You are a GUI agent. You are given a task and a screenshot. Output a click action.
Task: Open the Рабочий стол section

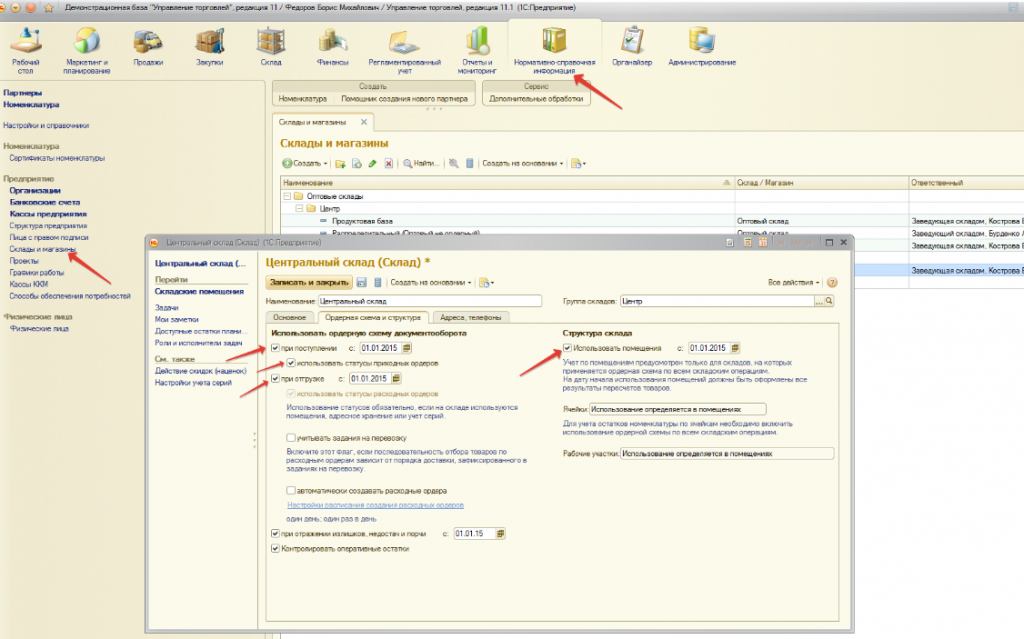25,50
